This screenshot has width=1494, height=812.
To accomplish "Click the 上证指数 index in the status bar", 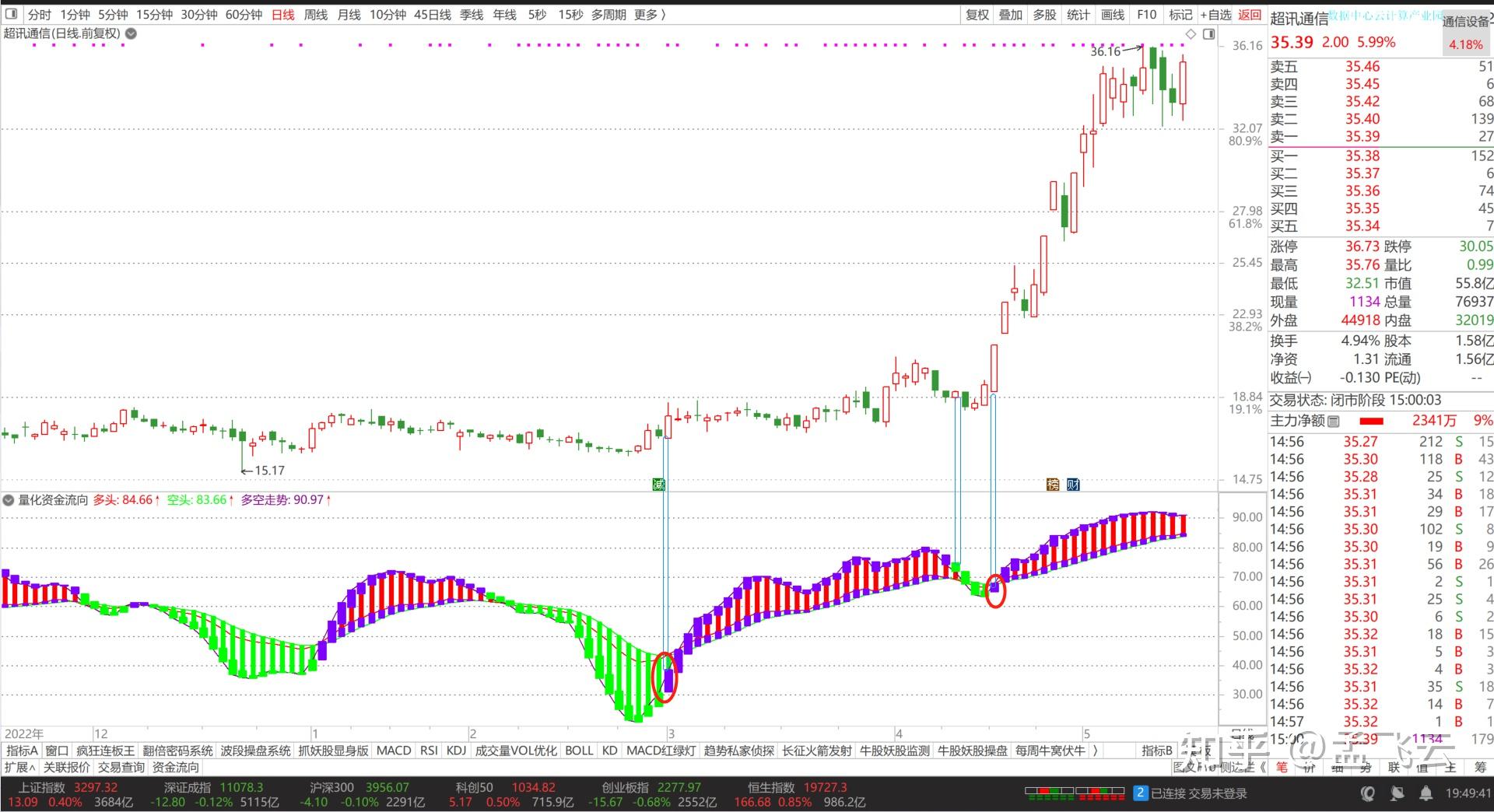I will pos(43,787).
